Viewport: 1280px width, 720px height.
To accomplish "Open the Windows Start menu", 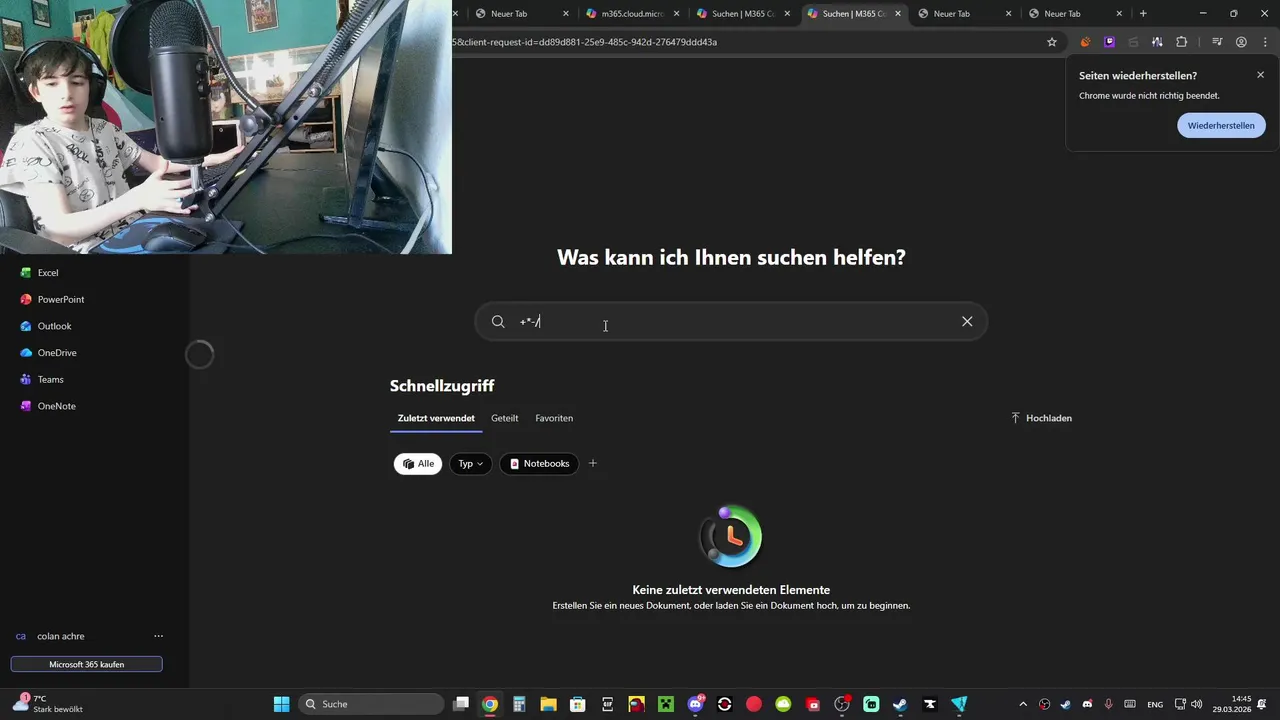I will point(281,704).
